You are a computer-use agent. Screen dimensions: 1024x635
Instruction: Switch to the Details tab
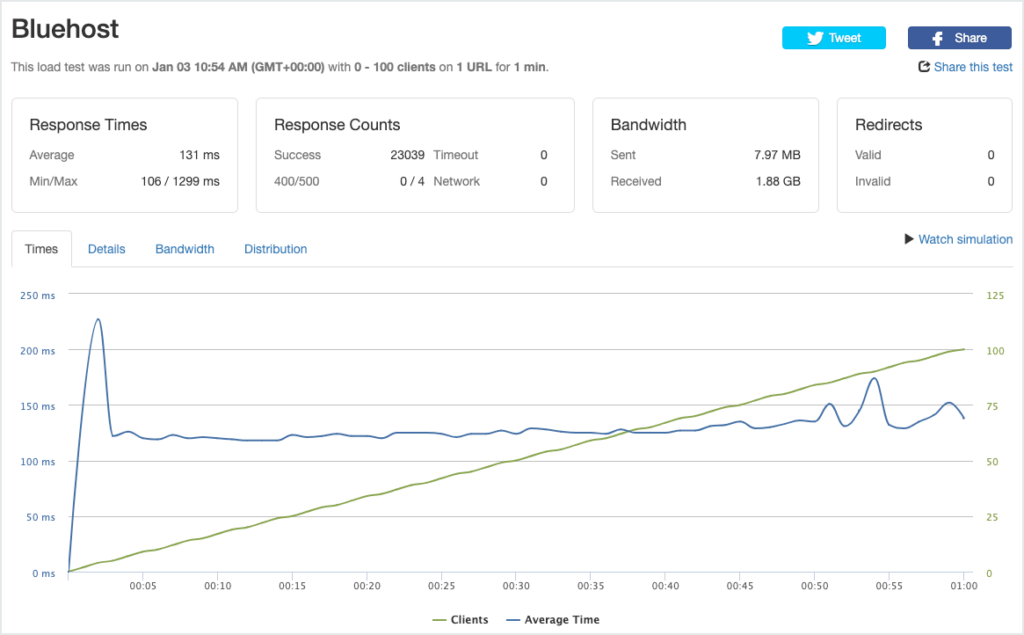pyautogui.click(x=106, y=249)
